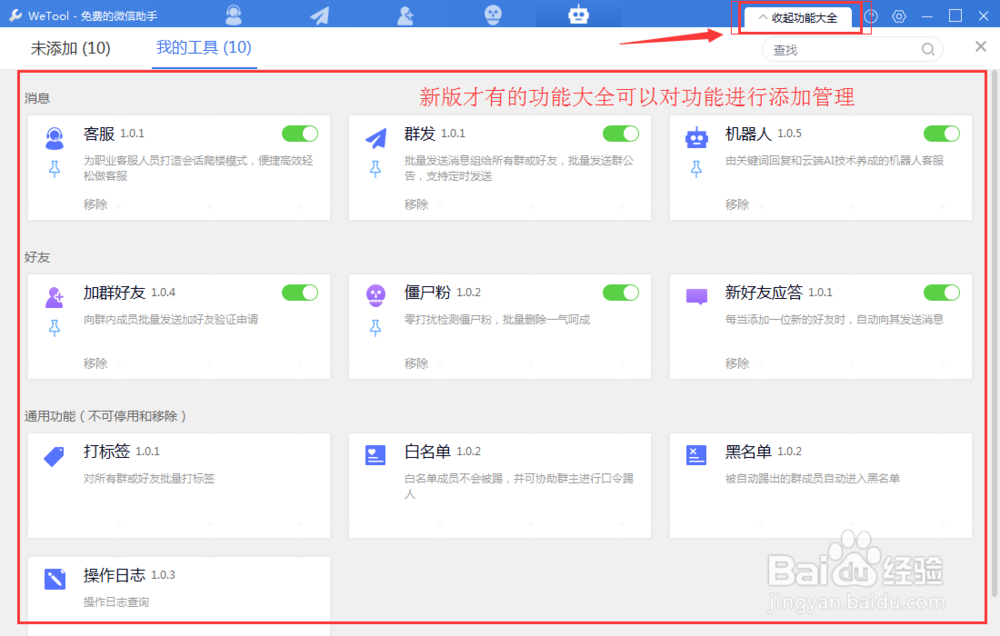Click the 加群好友 title text
The height and width of the screenshot is (636, 1000).
pyautogui.click(x=115, y=293)
